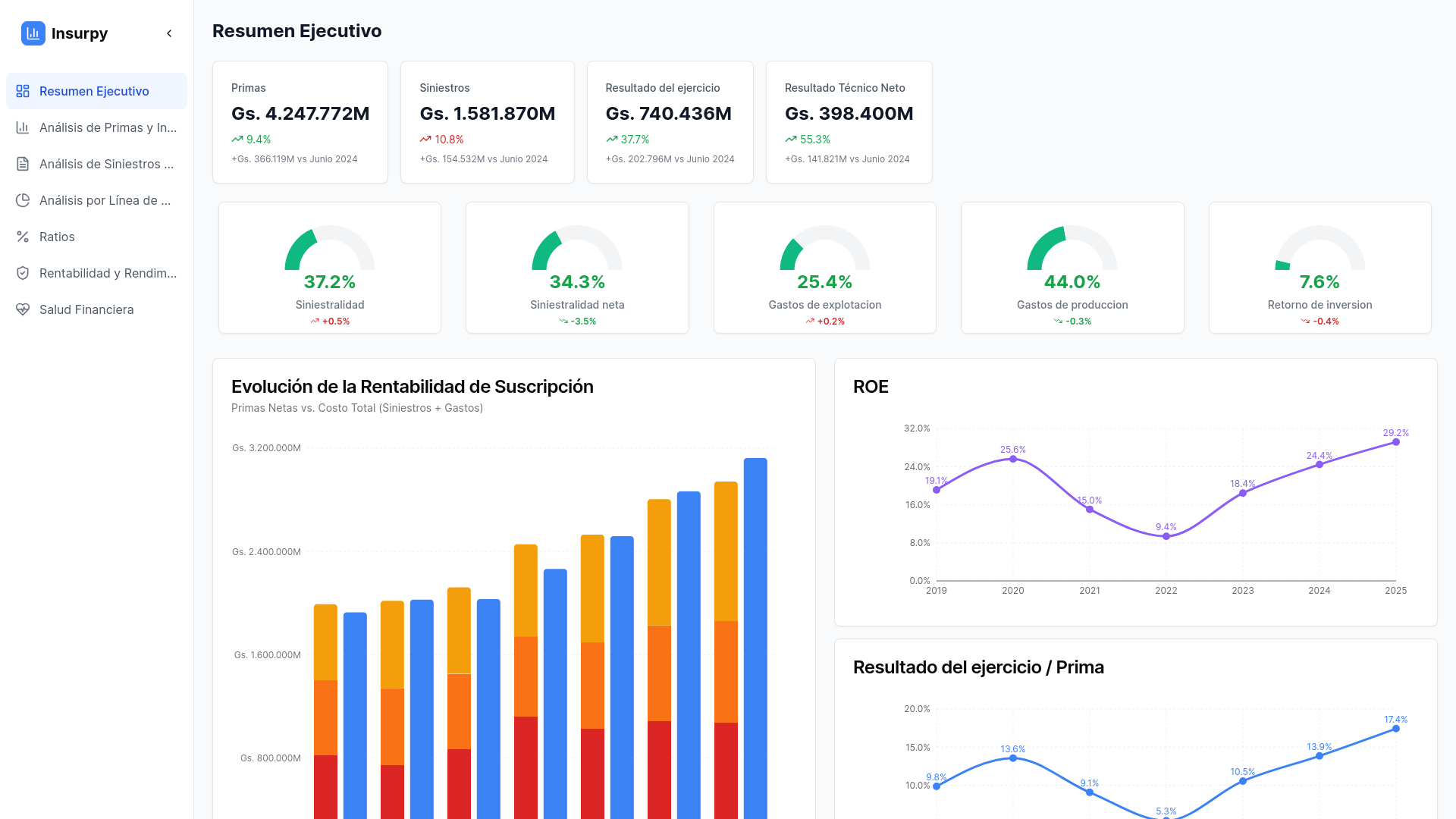Click the Gastos de explotacion 25.4% gauge
1456x819 pixels.
point(825,248)
